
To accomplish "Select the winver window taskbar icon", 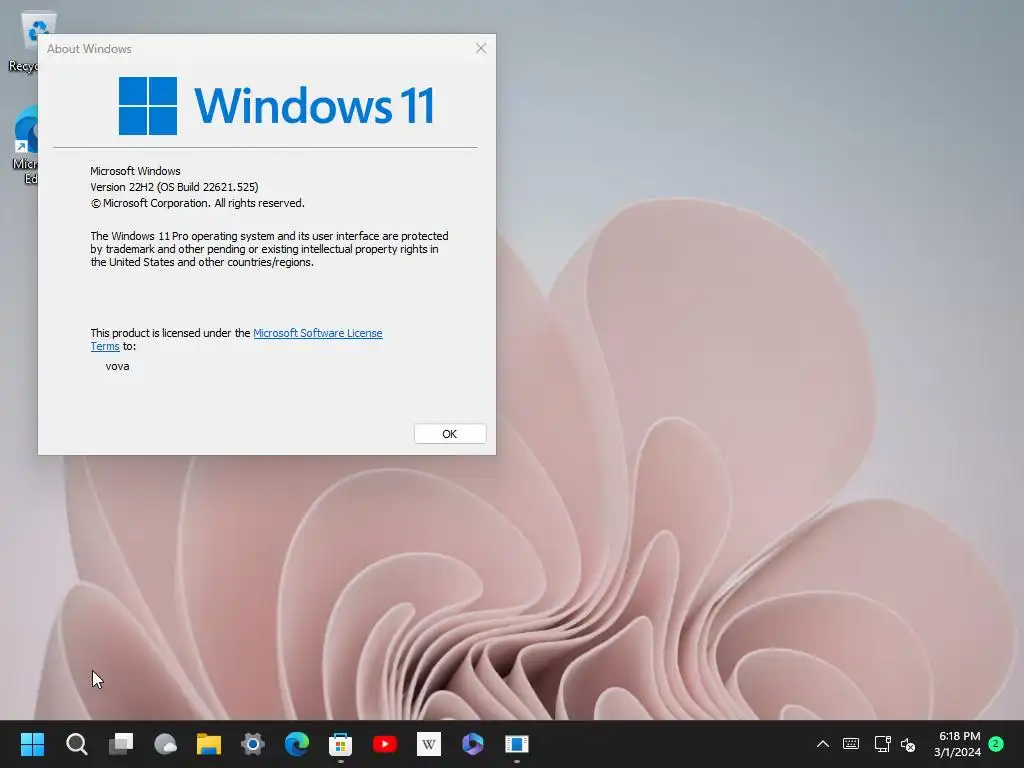I will tap(517, 743).
